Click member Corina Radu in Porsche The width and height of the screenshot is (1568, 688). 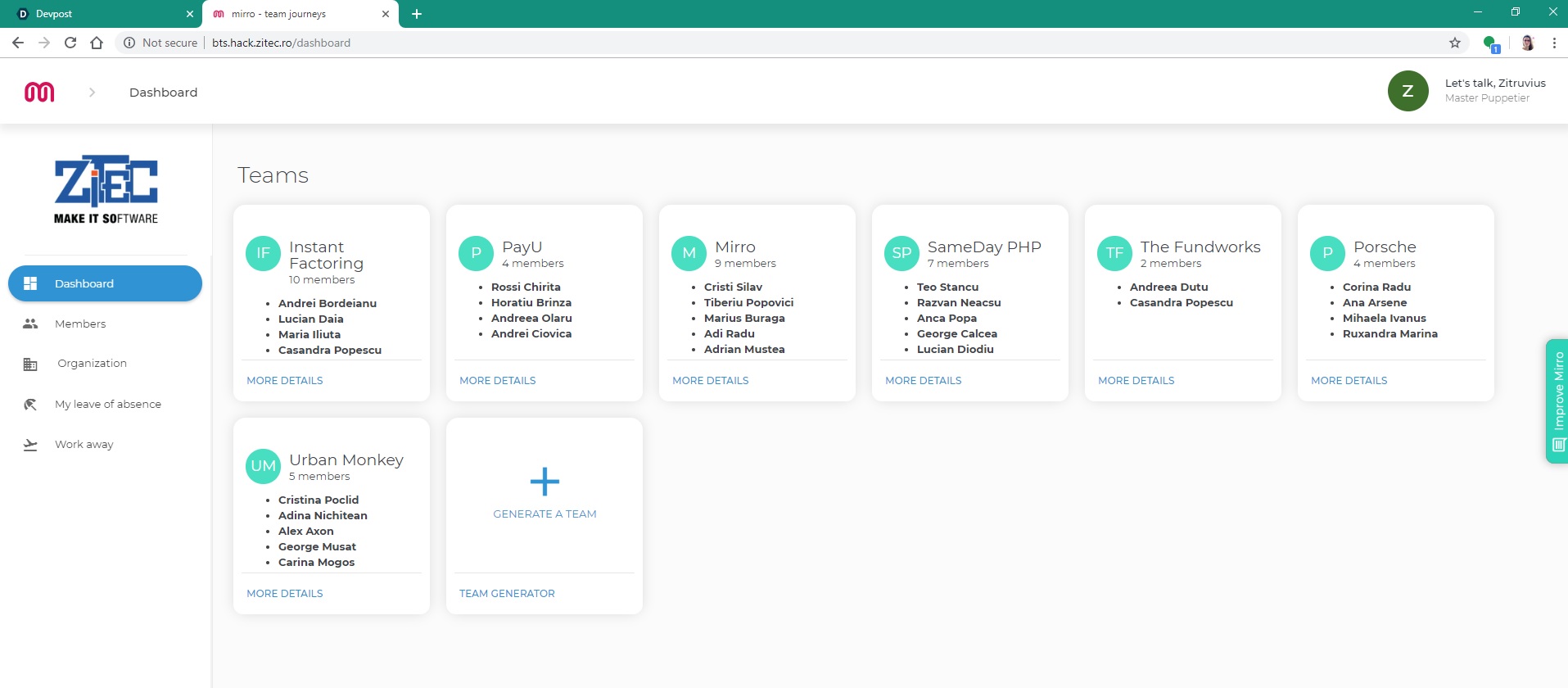pyautogui.click(x=1376, y=287)
